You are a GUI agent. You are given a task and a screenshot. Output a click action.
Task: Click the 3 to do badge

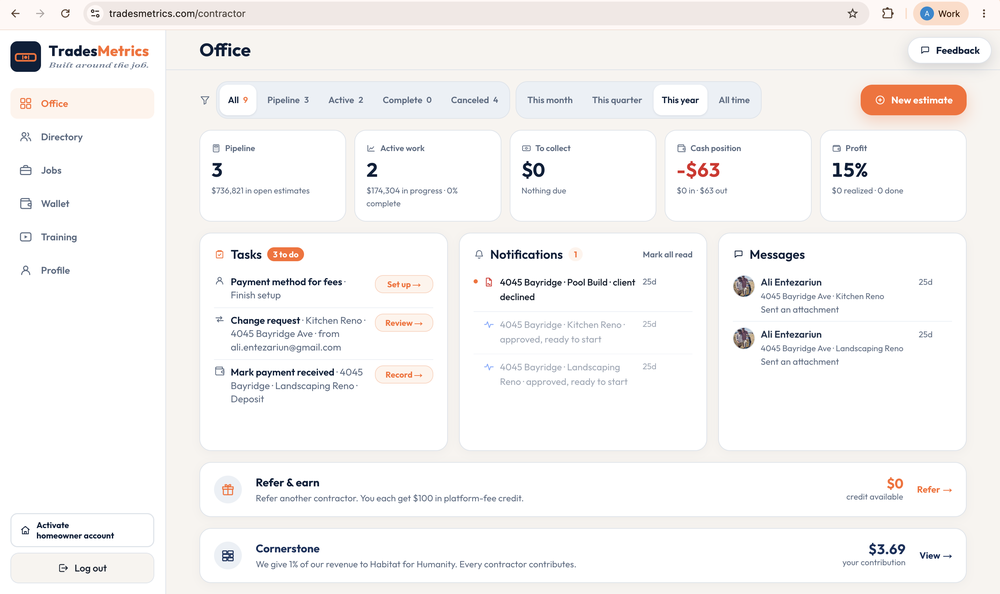point(286,255)
